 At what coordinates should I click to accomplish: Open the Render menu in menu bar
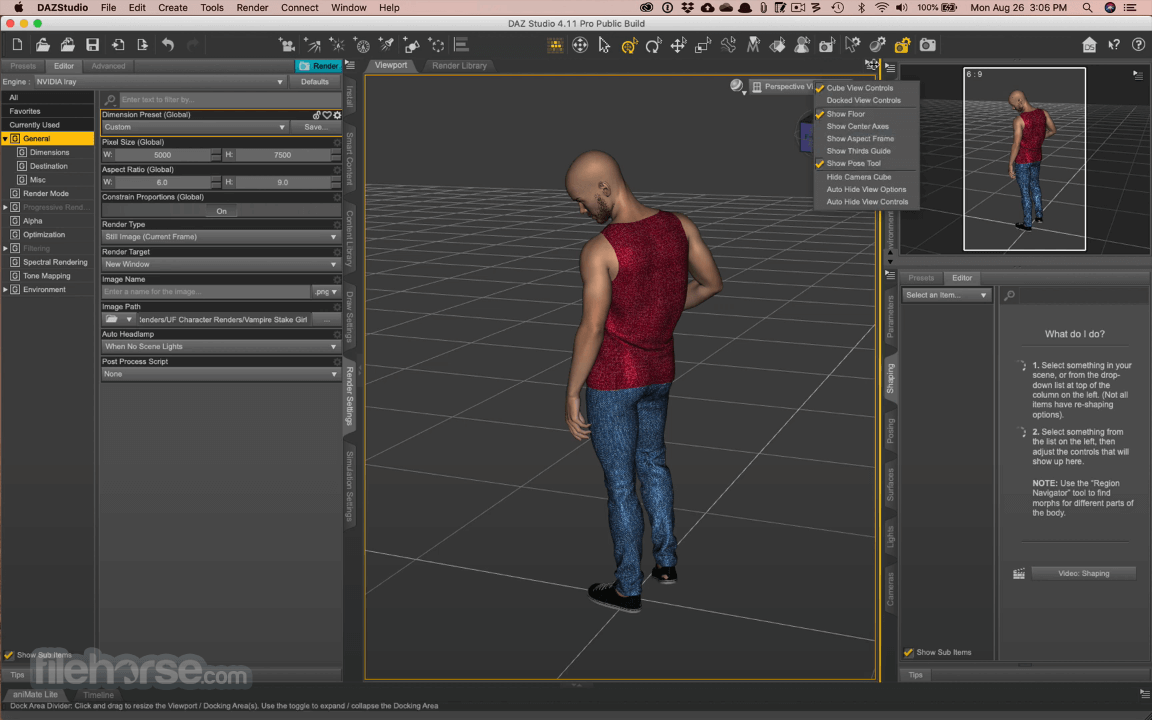(x=252, y=7)
